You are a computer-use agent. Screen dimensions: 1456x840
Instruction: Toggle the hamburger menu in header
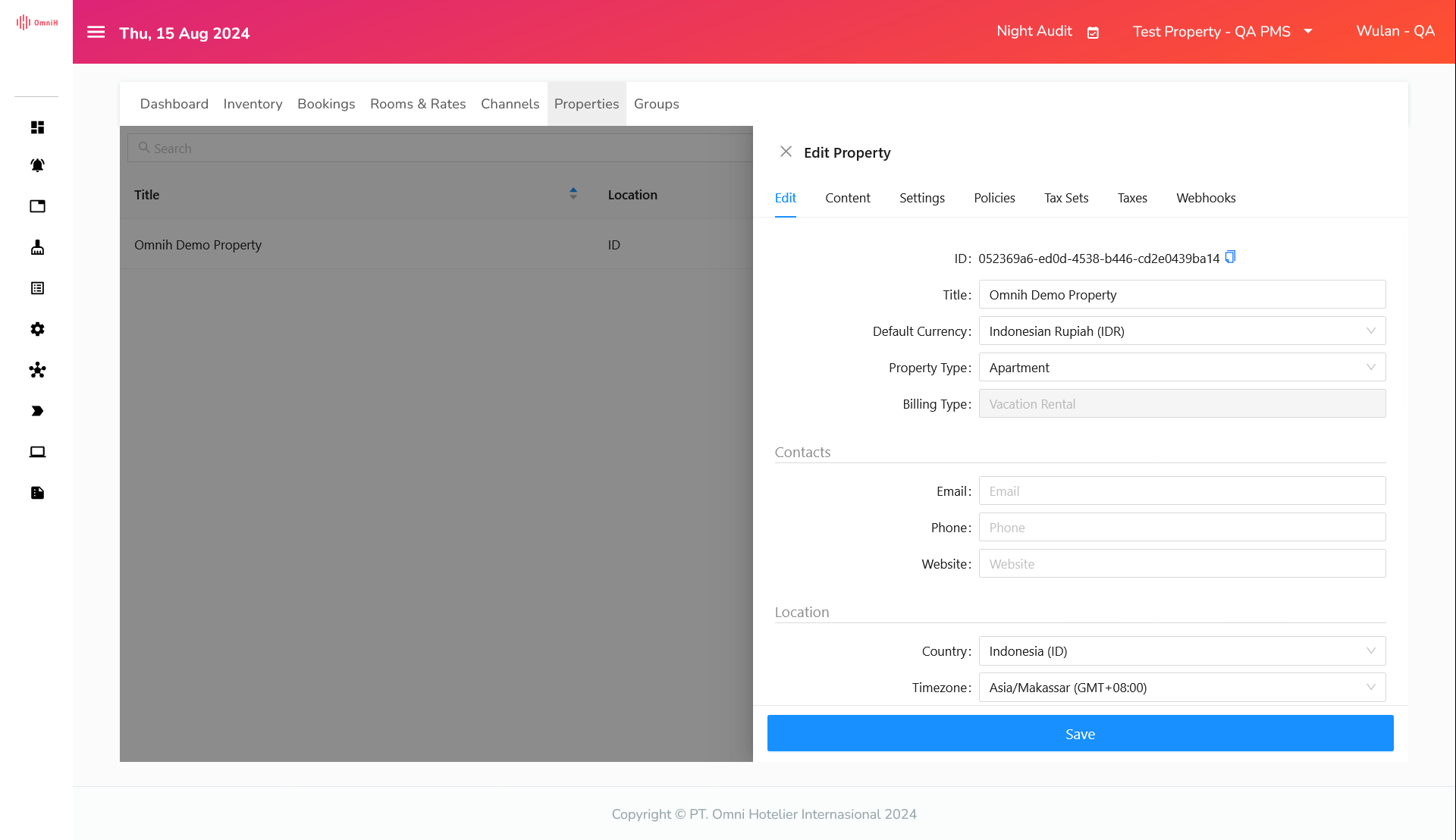coord(96,32)
